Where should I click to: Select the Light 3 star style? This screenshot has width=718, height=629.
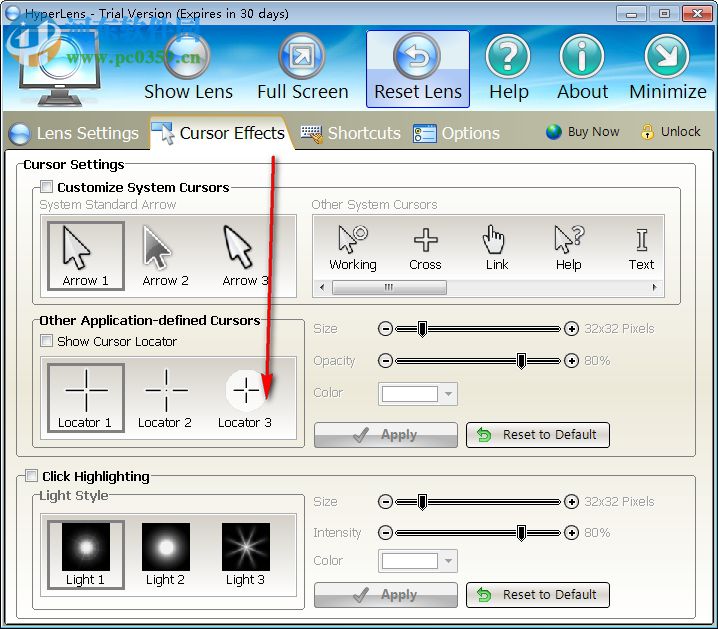point(245,554)
